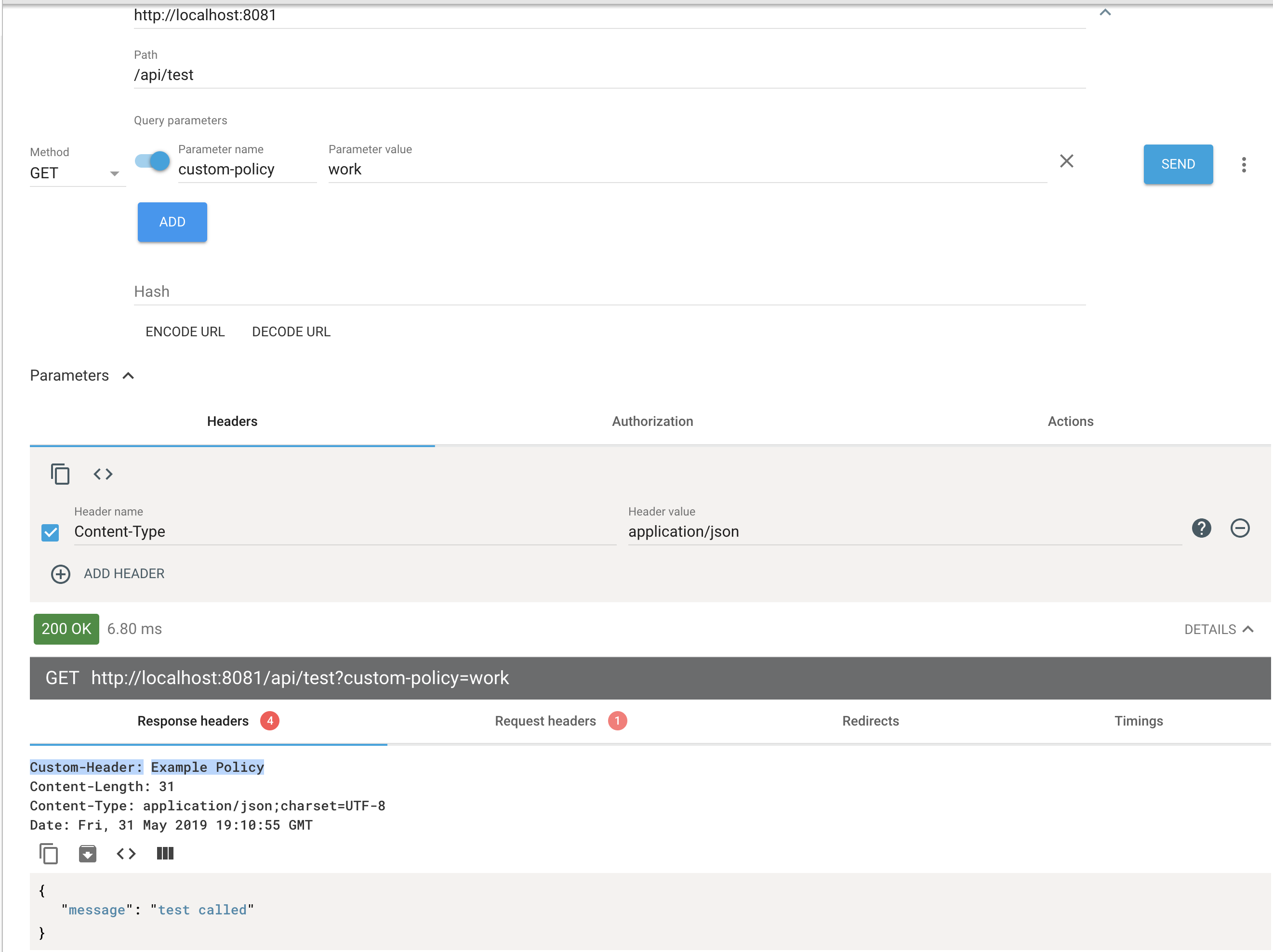Toggle raw response source view
The height and width of the screenshot is (952, 1273).
pyautogui.click(x=126, y=854)
